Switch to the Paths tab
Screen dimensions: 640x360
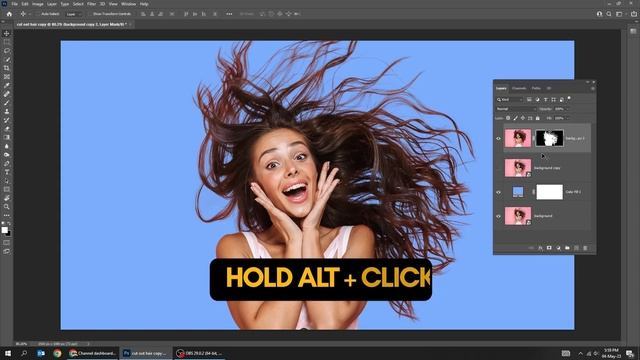(536, 88)
